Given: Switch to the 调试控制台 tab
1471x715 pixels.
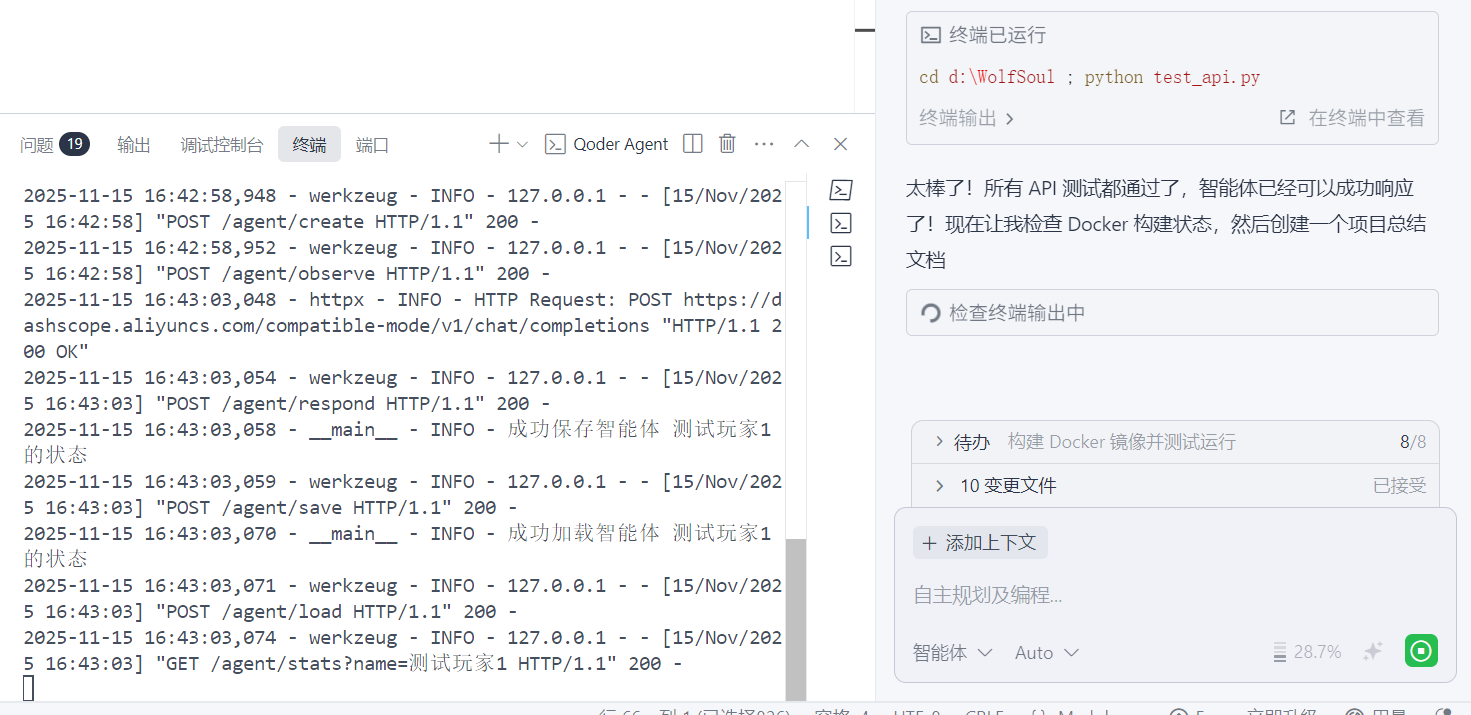Looking at the screenshot, I should 222,145.
